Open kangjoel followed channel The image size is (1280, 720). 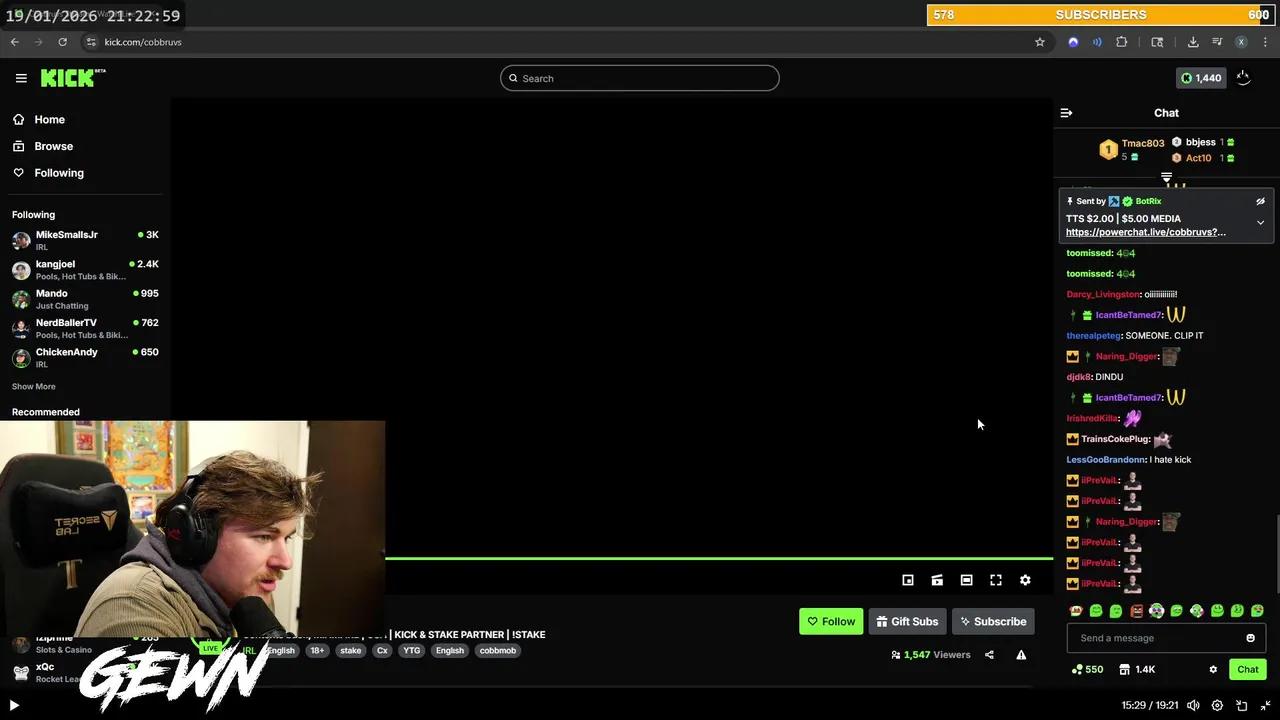pos(85,269)
